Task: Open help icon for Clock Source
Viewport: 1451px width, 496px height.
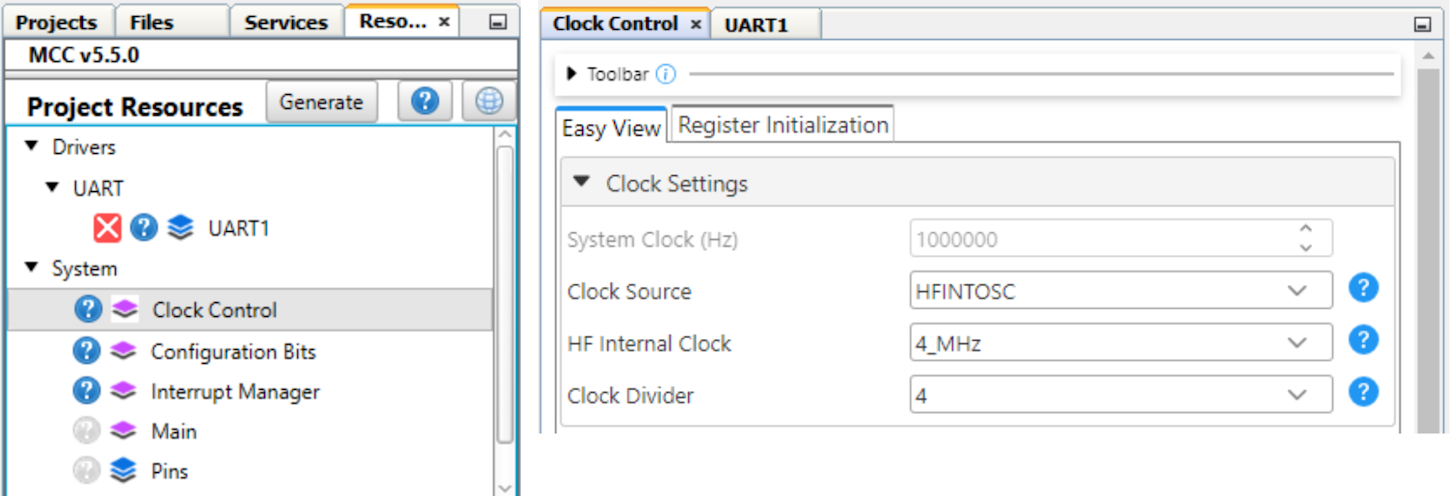Action: (x=1363, y=289)
